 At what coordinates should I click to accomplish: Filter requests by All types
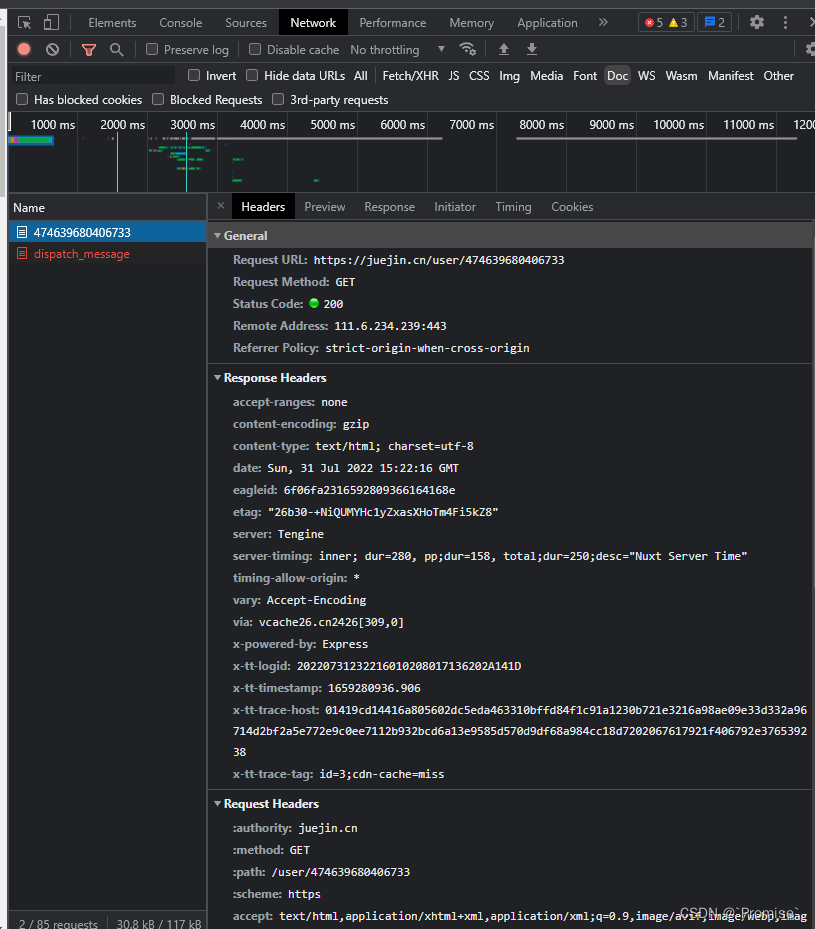point(361,76)
